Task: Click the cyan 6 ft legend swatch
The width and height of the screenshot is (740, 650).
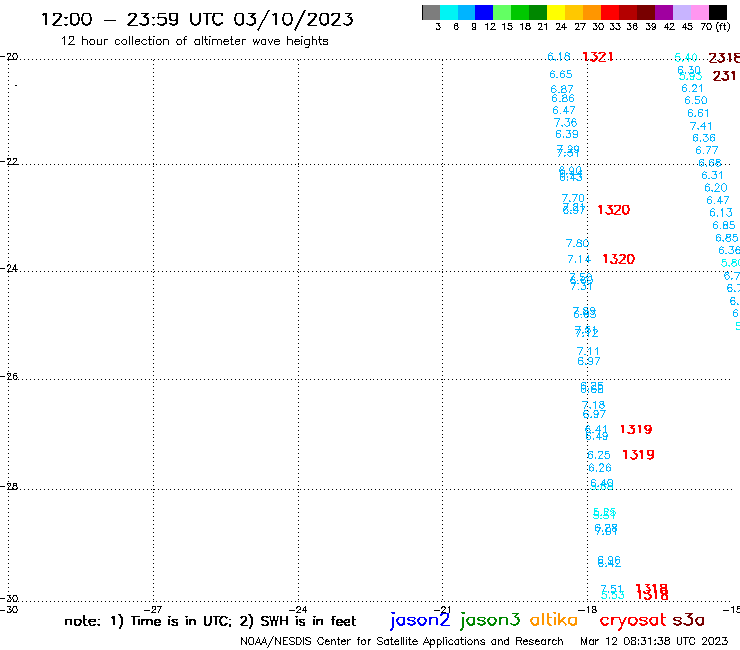Action: click(x=449, y=13)
